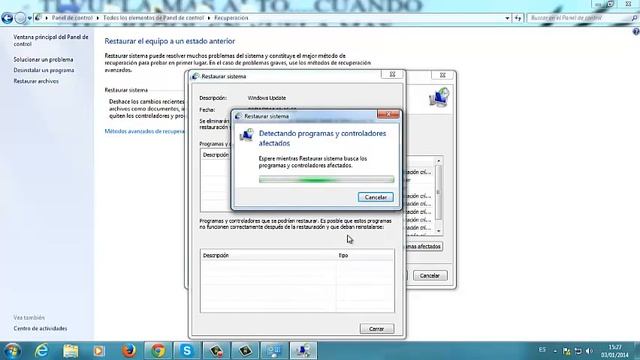Open address bar history dropdown
This screenshot has width=640, height=360.
pyautogui.click(x=507, y=18)
